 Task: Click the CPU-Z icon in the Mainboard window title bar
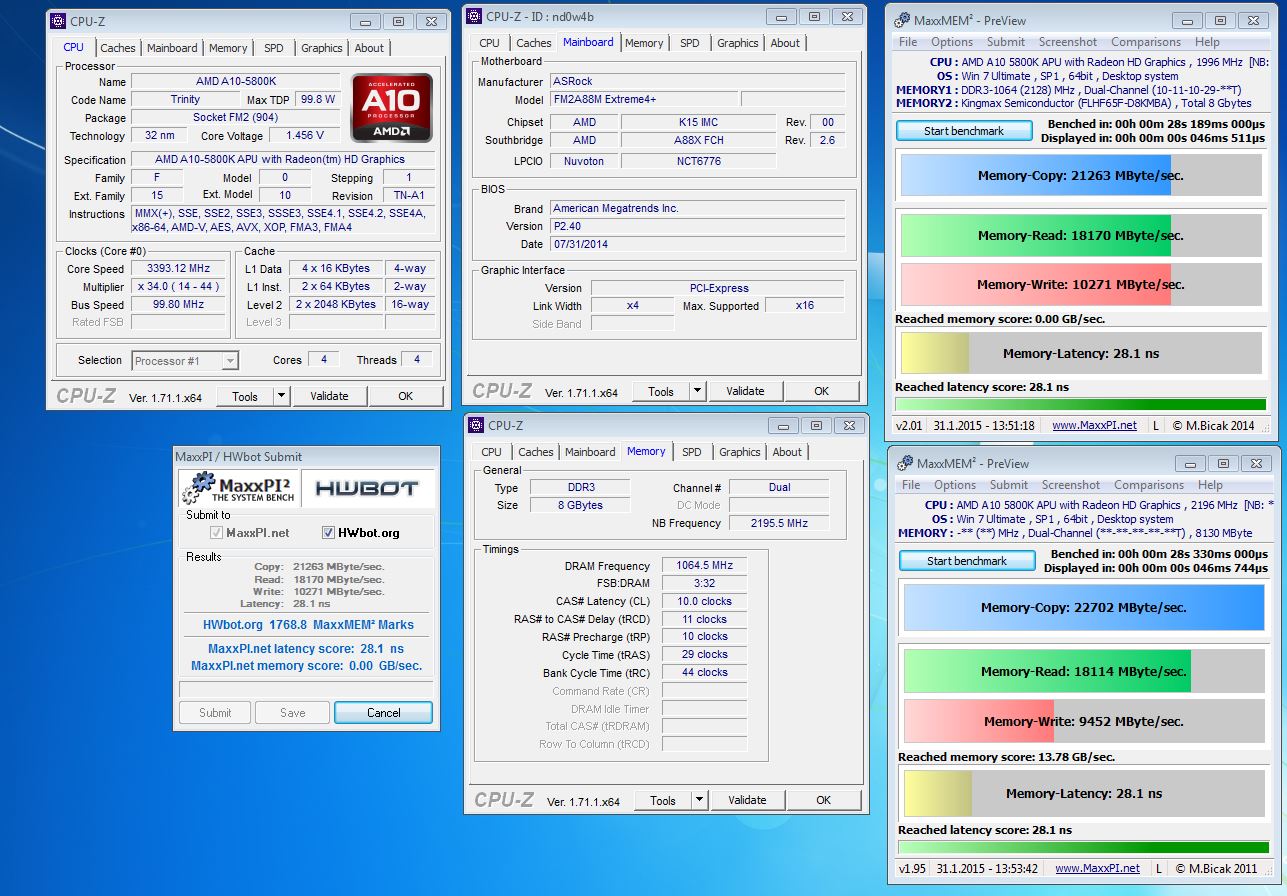[475, 16]
